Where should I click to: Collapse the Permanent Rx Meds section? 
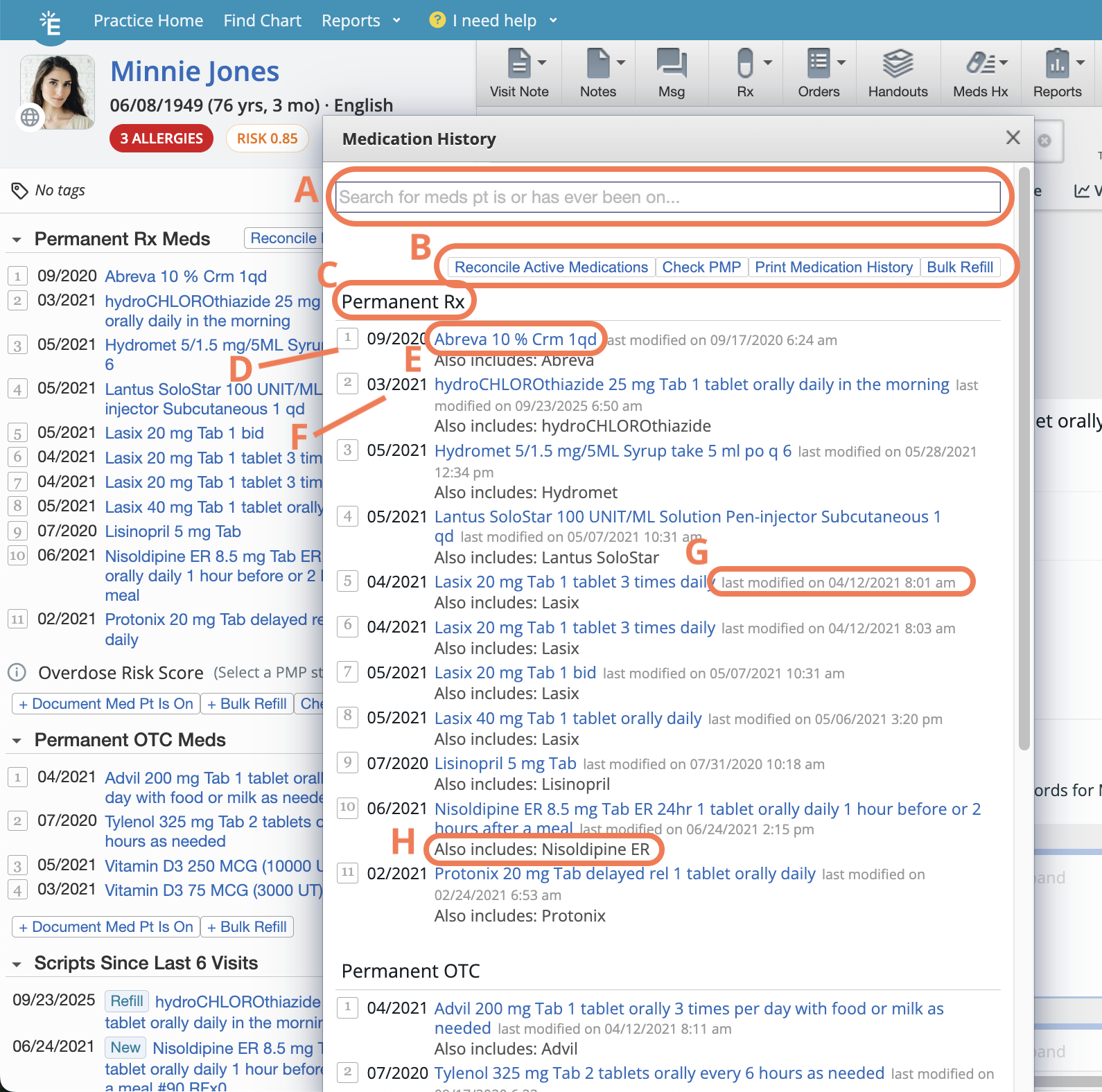click(x=17, y=240)
